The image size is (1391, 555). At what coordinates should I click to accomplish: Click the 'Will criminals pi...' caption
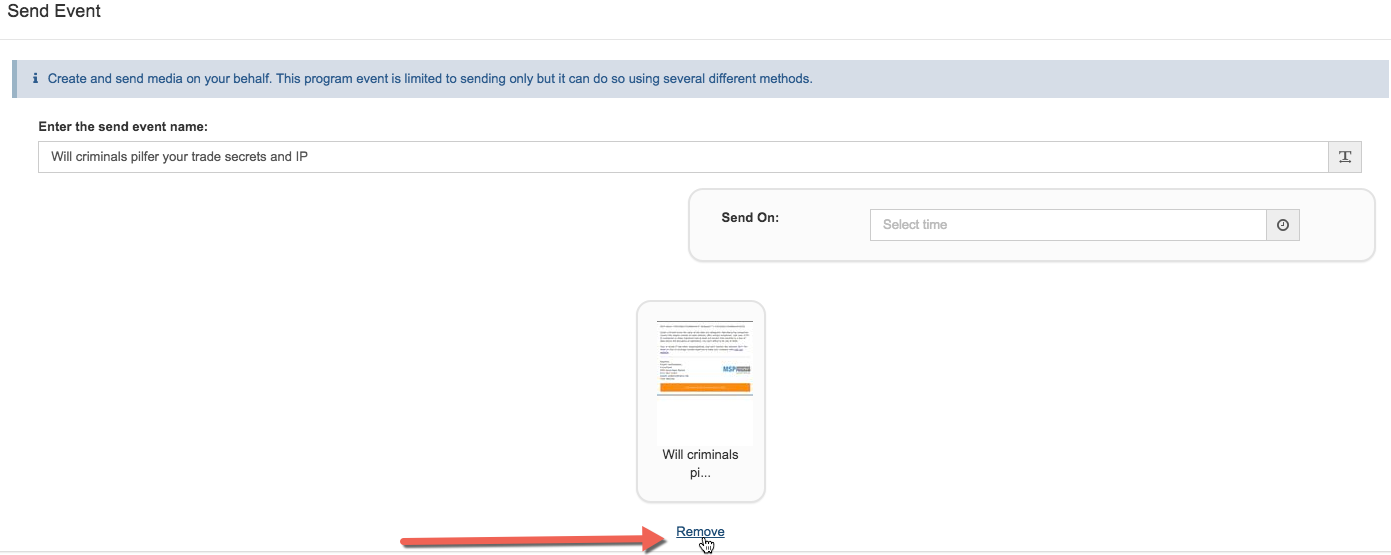click(x=700, y=463)
